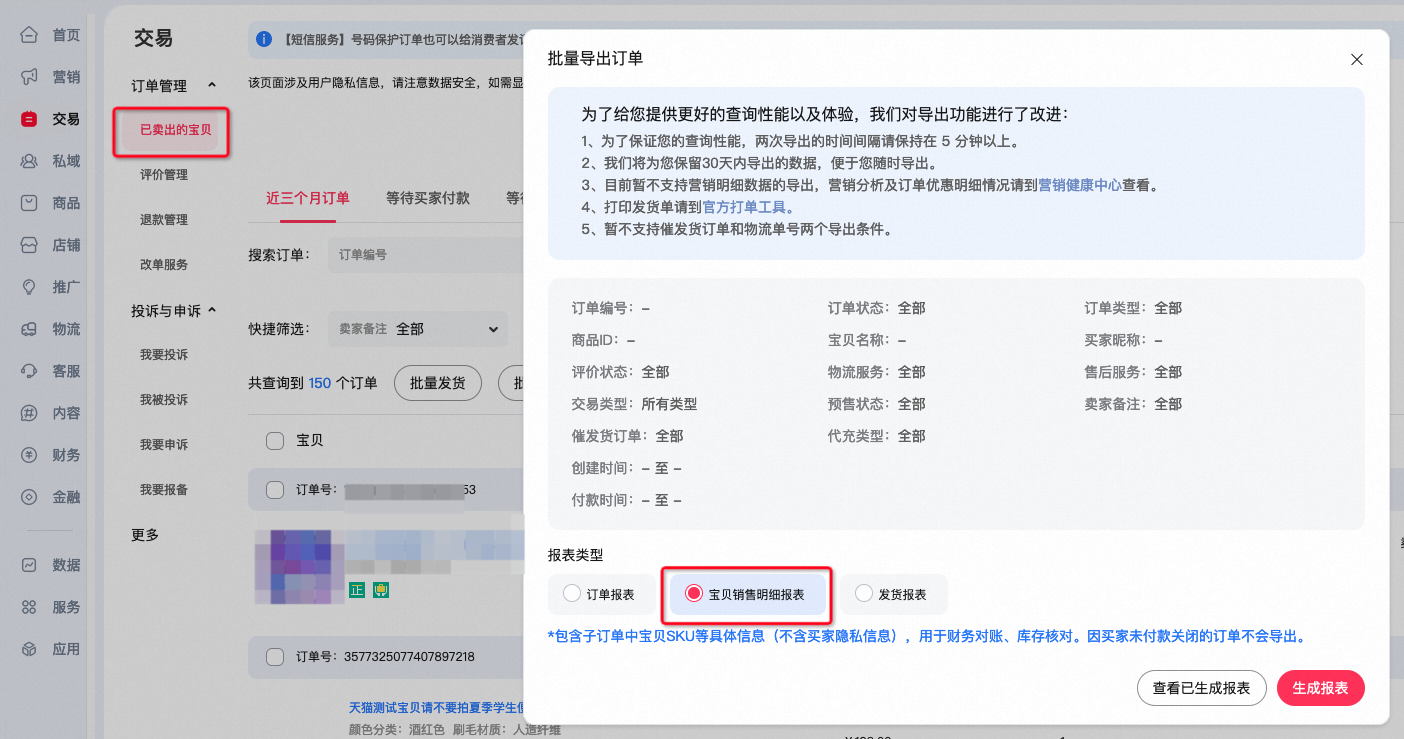Open 更多 in trade sidebar
The height and width of the screenshot is (739, 1404).
tap(145, 535)
